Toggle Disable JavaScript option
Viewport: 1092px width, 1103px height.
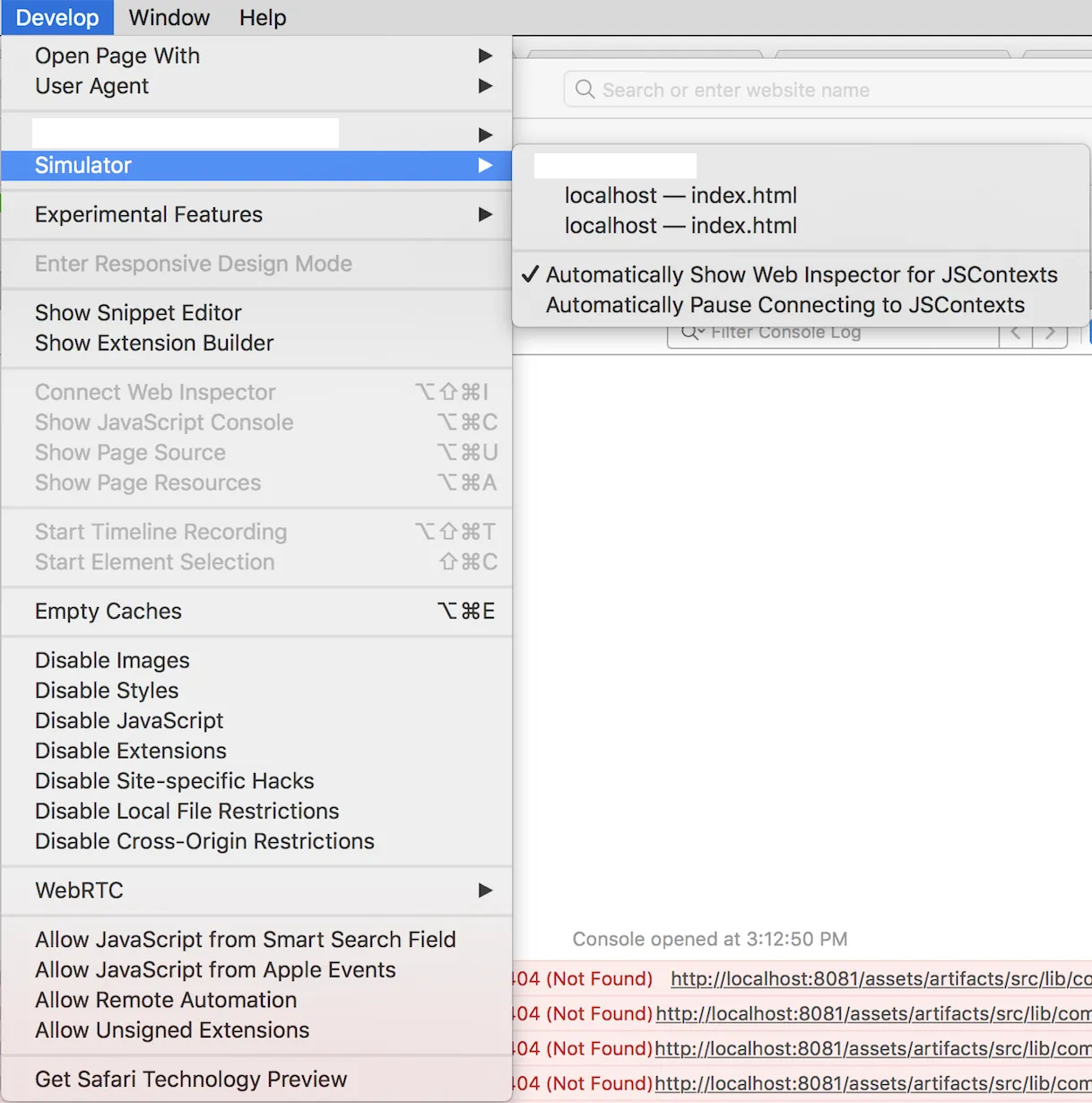click(x=256, y=721)
